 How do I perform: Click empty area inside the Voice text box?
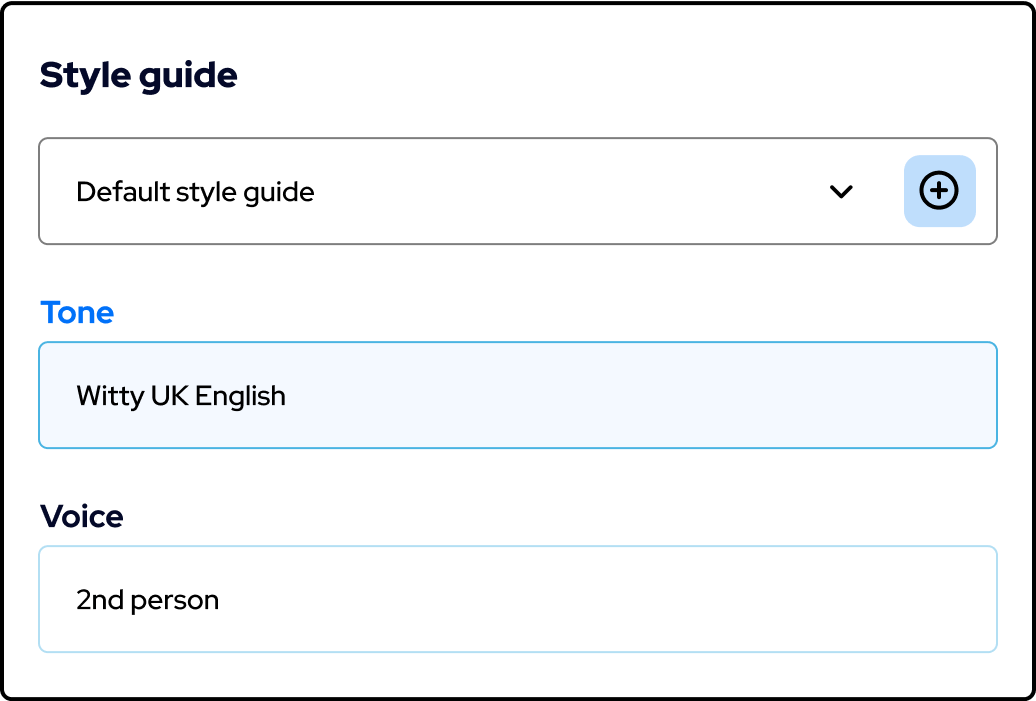click(x=595, y=599)
